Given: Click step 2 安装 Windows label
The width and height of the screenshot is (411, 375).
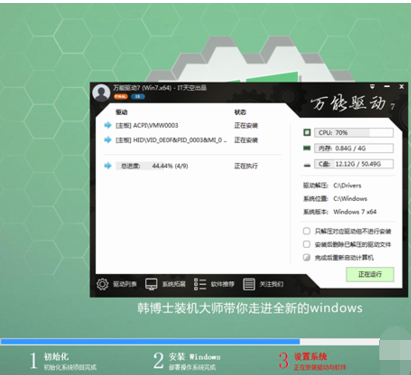Looking at the screenshot, I should point(195,357).
